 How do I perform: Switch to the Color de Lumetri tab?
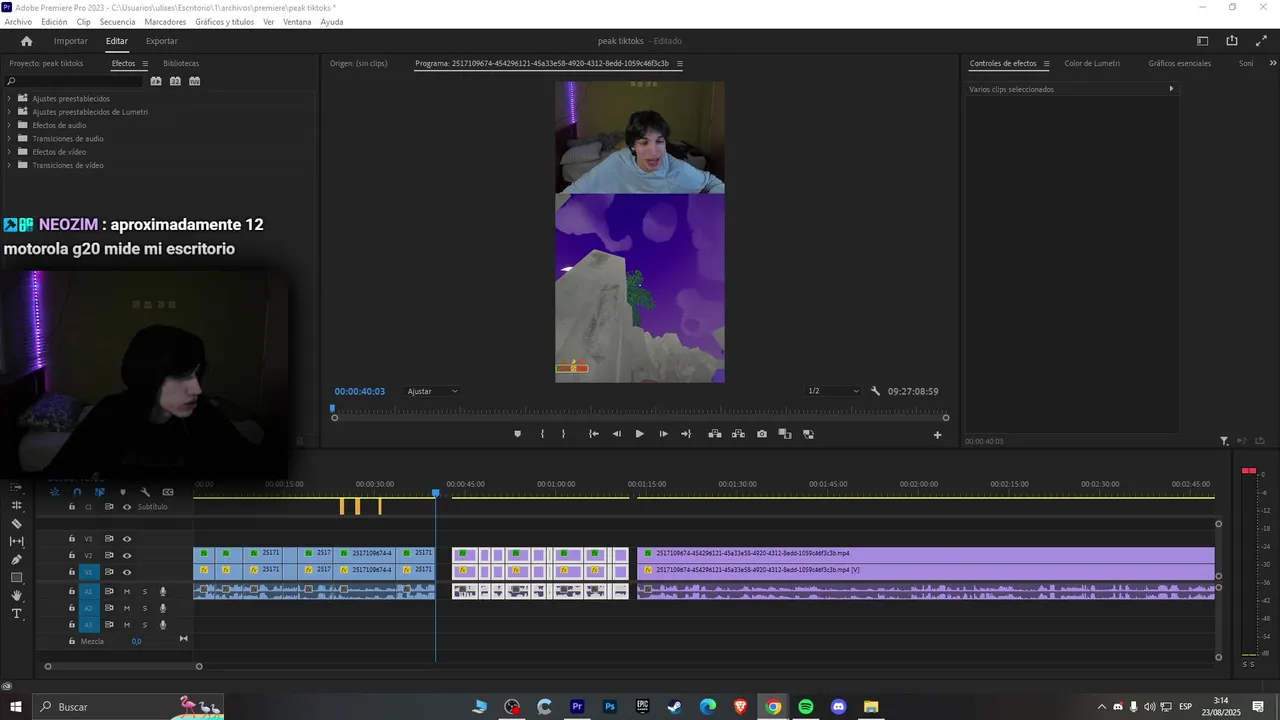[1092, 64]
